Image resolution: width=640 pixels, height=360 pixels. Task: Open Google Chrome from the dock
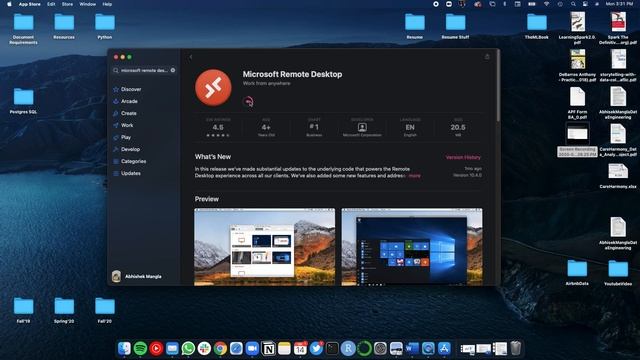[220, 348]
